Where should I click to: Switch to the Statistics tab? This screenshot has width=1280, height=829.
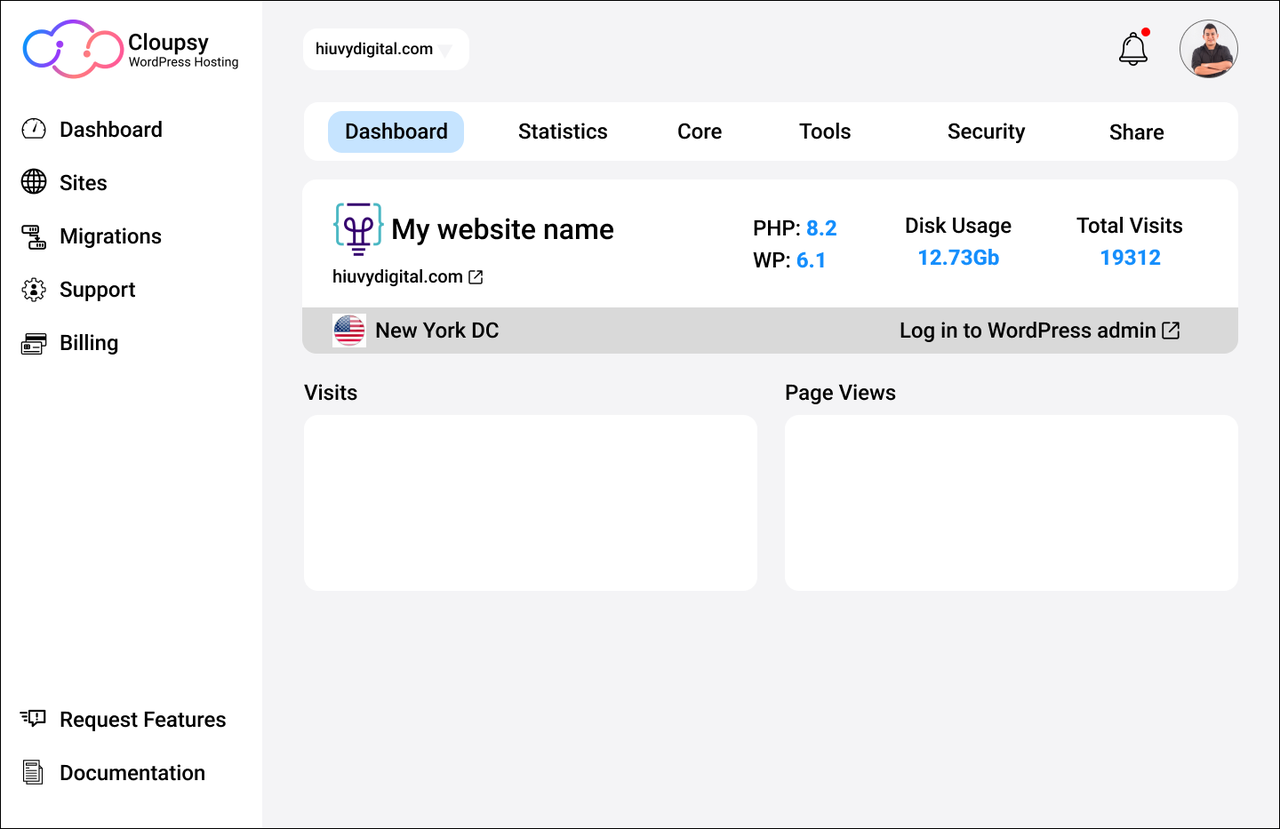(x=562, y=131)
